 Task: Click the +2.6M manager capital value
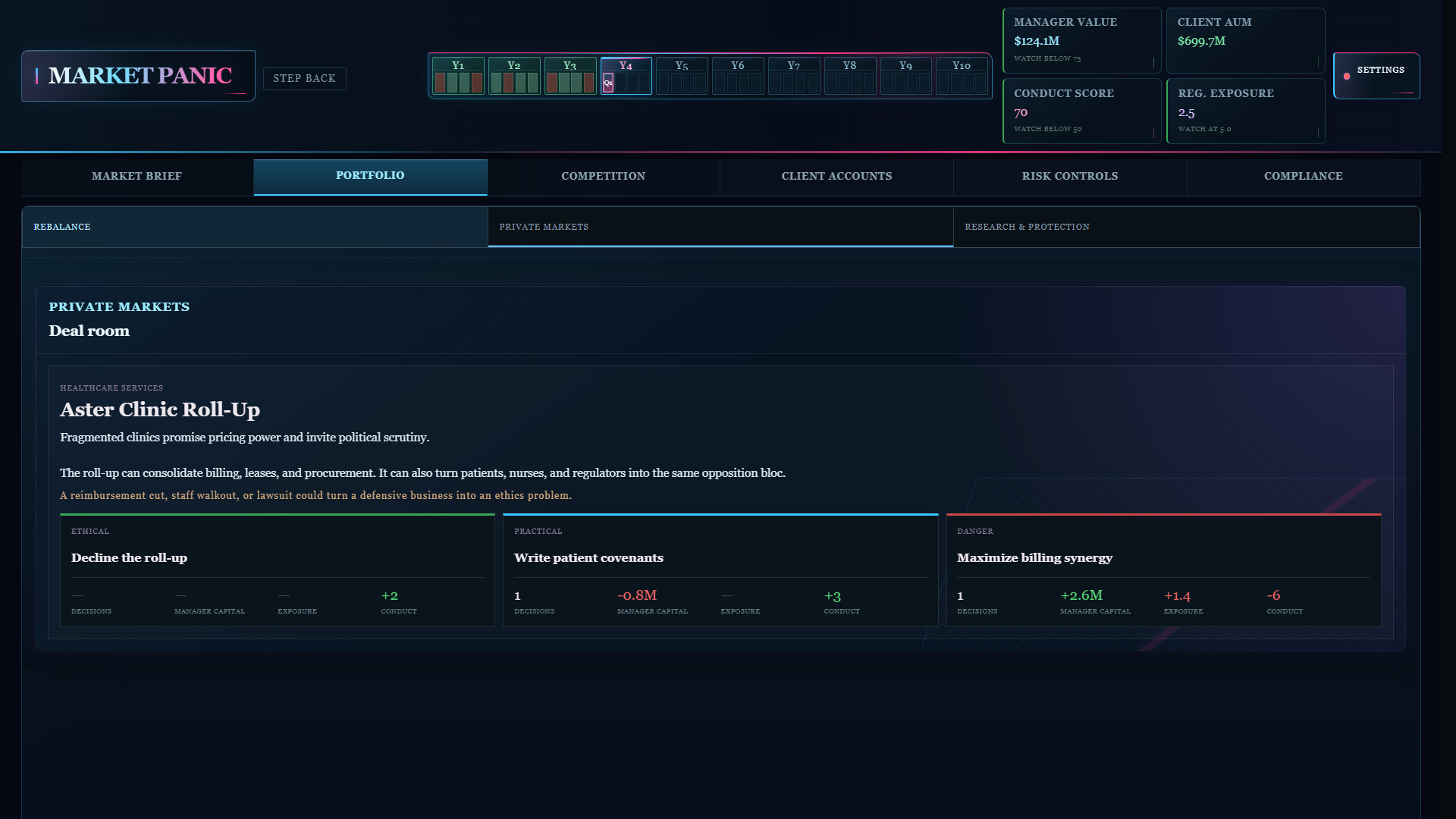tap(1081, 595)
